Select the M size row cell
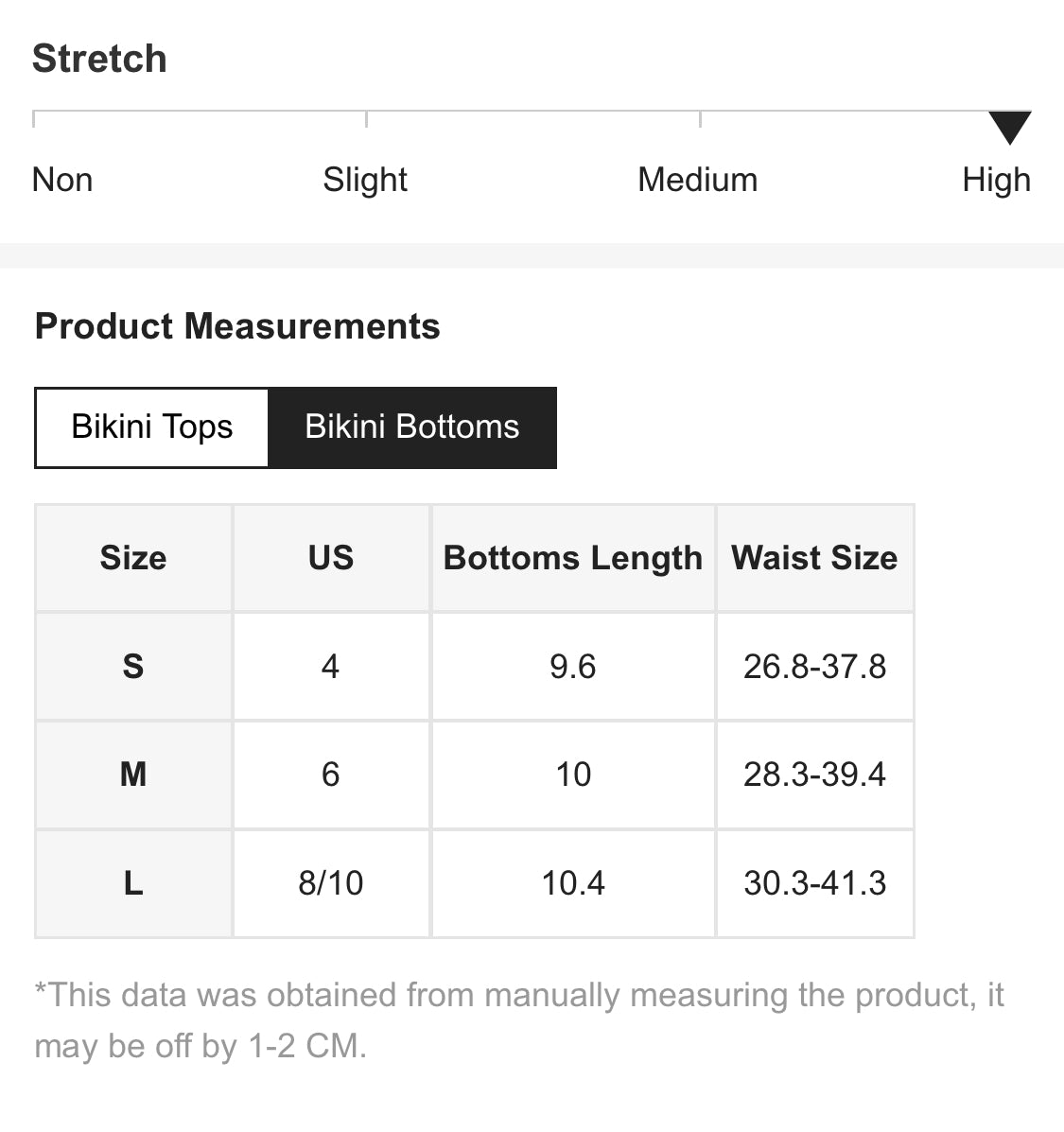 click(x=133, y=775)
